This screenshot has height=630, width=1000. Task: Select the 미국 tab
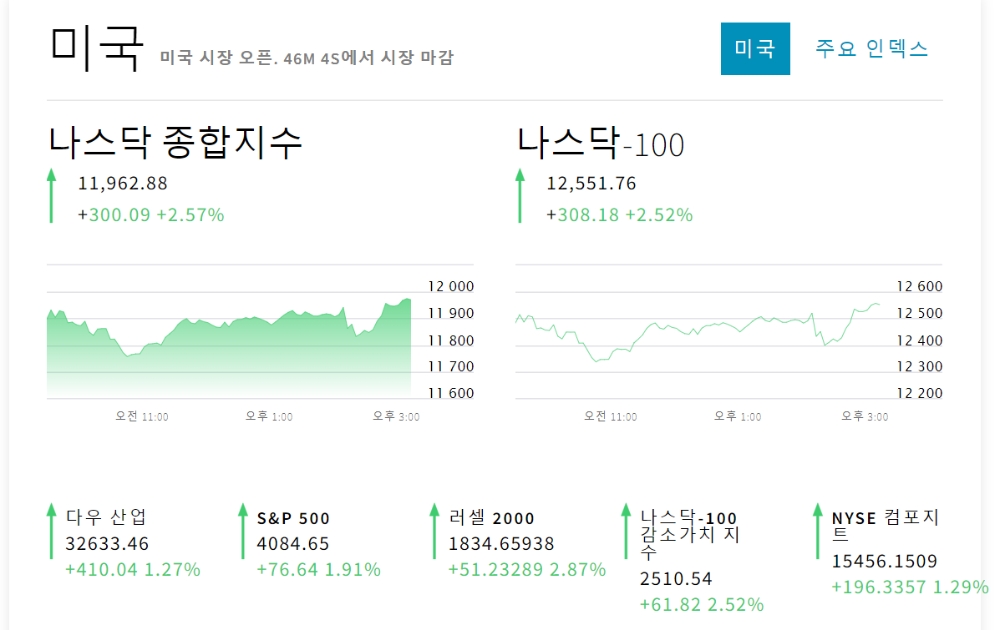click(x=755, y=48)
